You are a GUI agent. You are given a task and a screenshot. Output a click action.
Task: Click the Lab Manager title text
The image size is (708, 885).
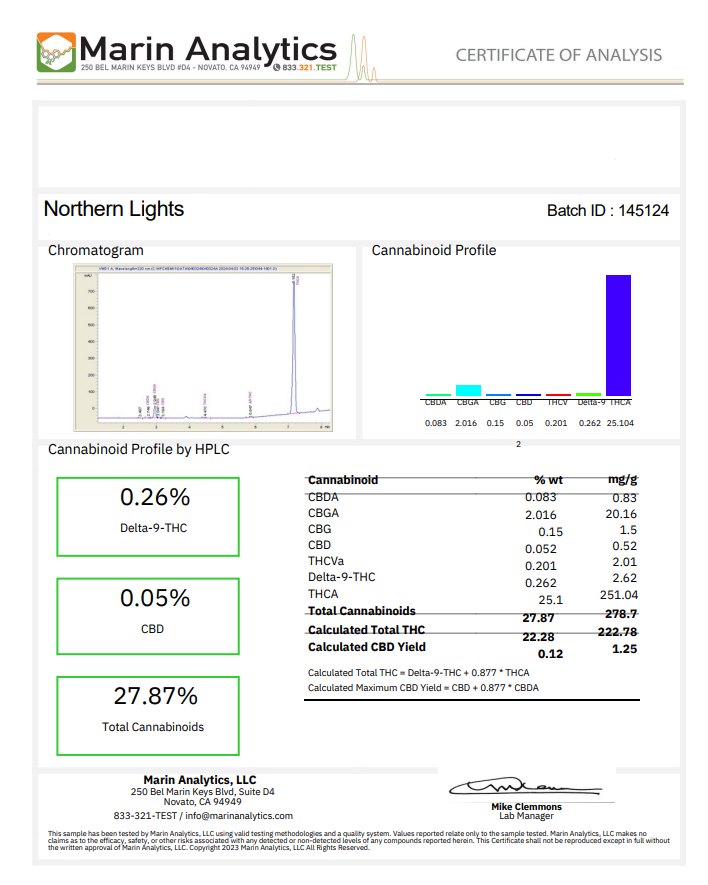(526, 816)
